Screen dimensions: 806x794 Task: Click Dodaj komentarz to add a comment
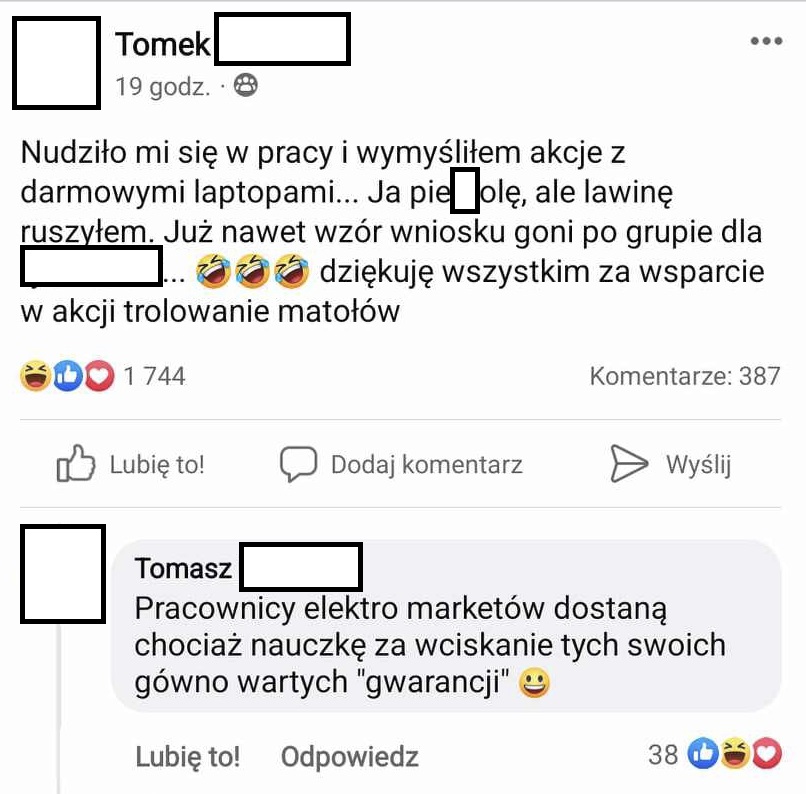[x=401, y=464]
